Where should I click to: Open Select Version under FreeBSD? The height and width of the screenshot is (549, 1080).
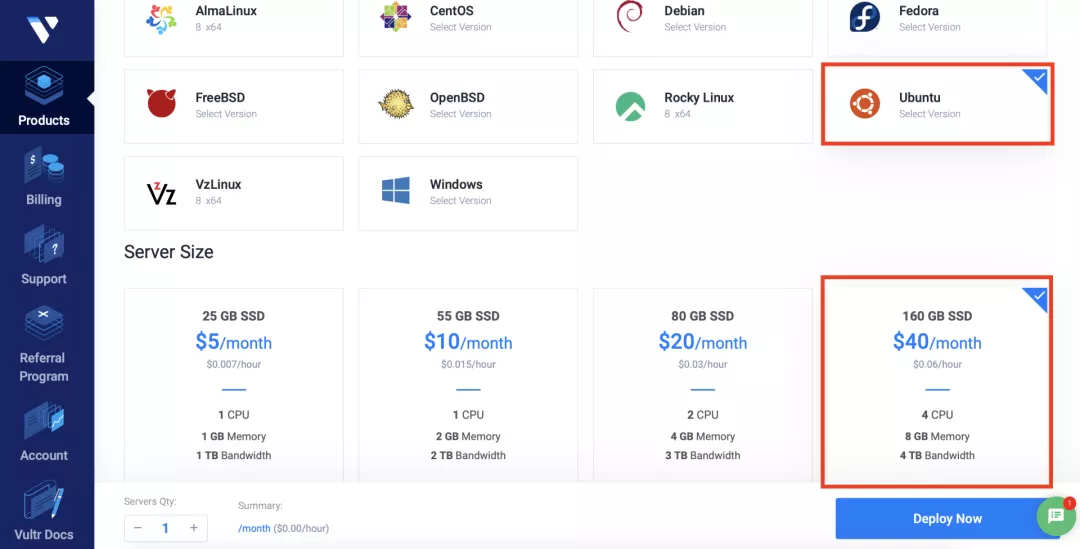click(226, 114)
